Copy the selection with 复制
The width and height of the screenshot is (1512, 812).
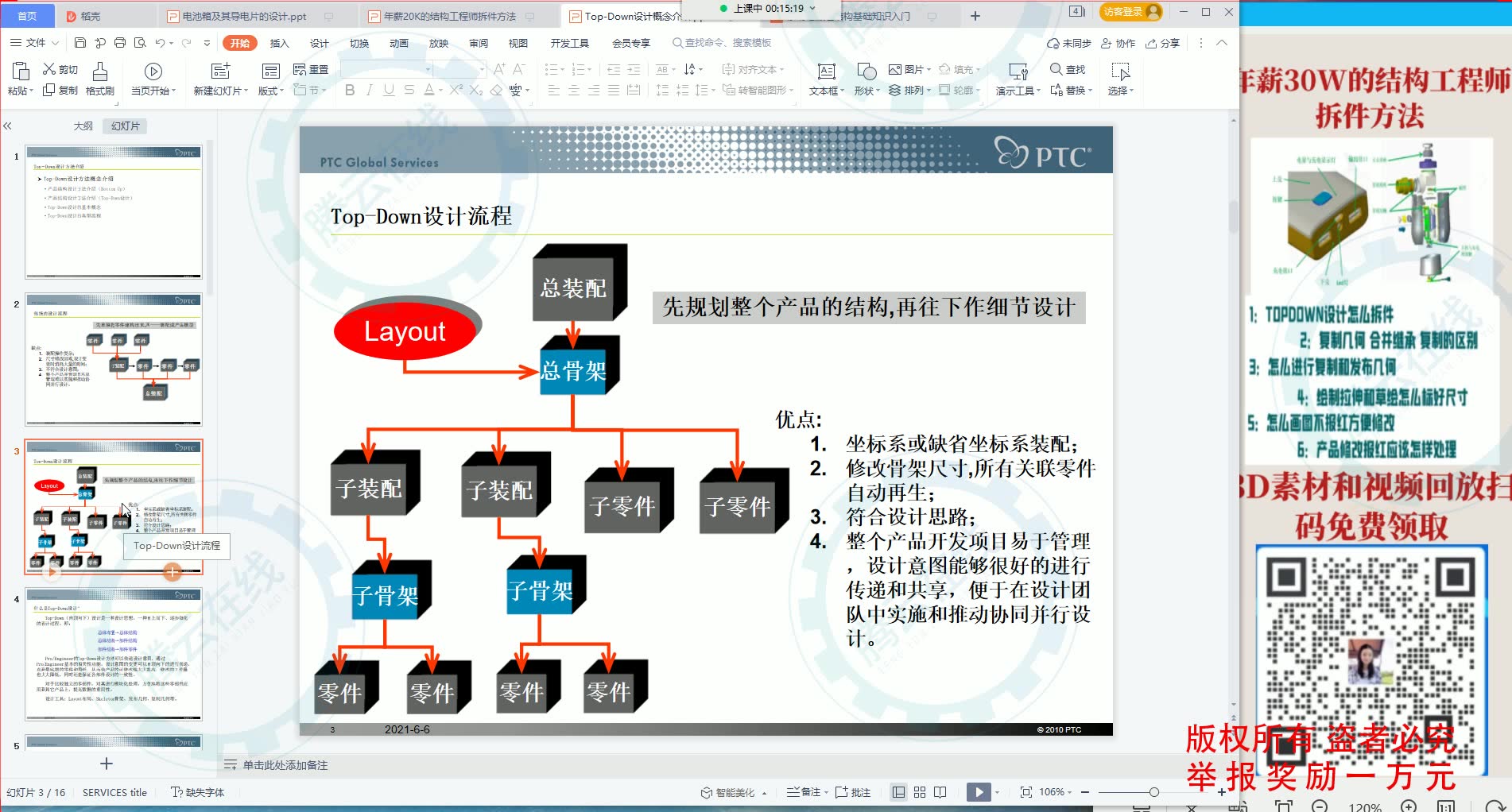tap(61, 91)
